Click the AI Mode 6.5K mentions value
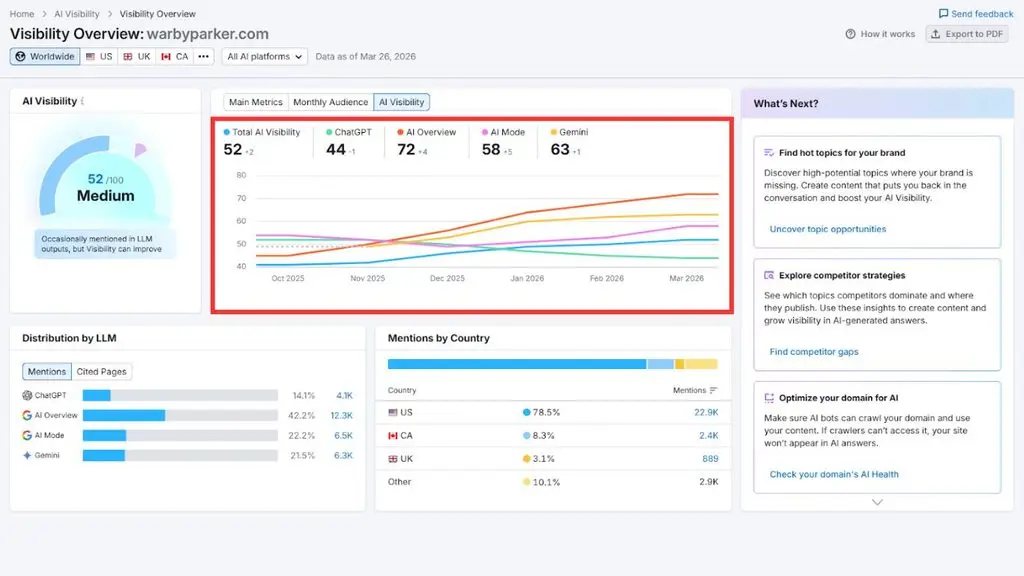The width and height of the screenshot is (1024, 576). coord(344,436)
